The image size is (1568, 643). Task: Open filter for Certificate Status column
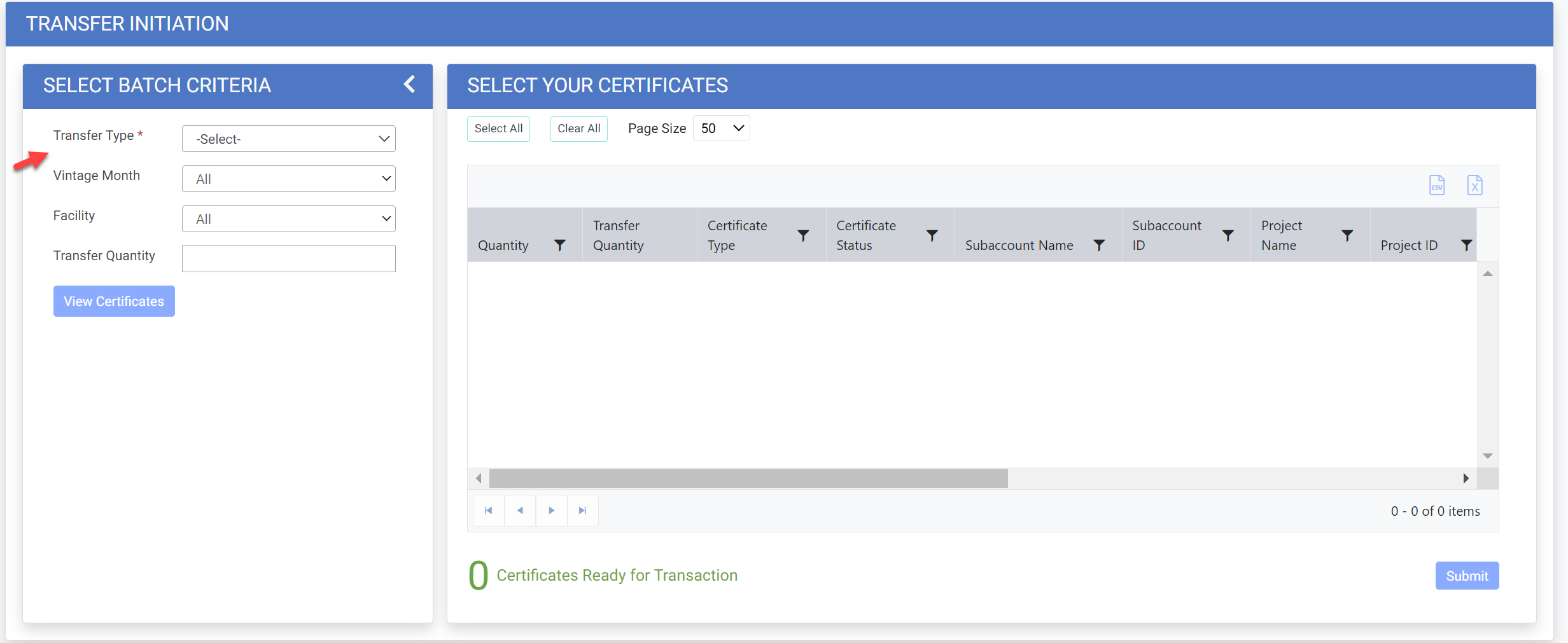(932, 236)
